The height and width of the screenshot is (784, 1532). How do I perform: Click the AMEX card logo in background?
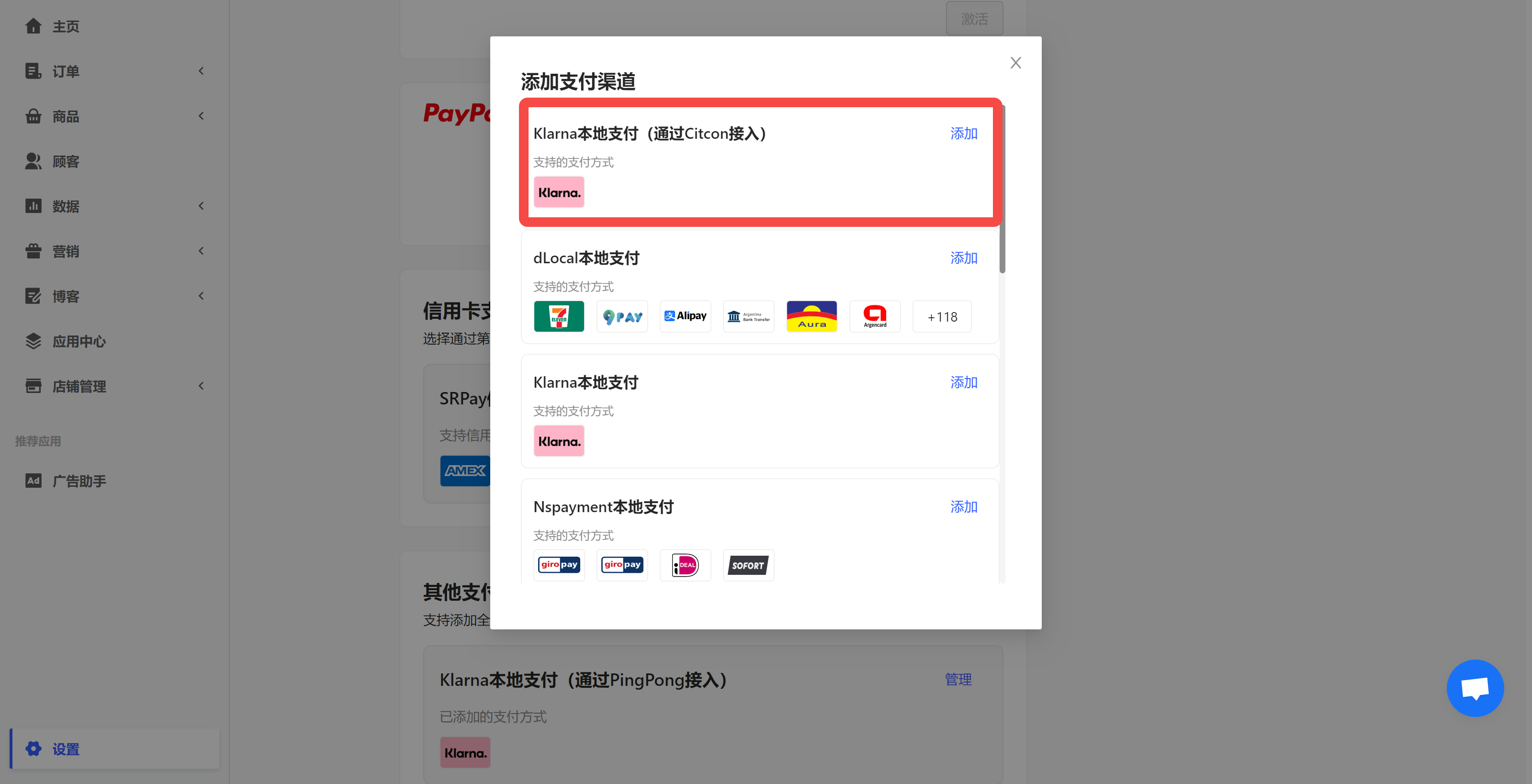click(465, 471)
